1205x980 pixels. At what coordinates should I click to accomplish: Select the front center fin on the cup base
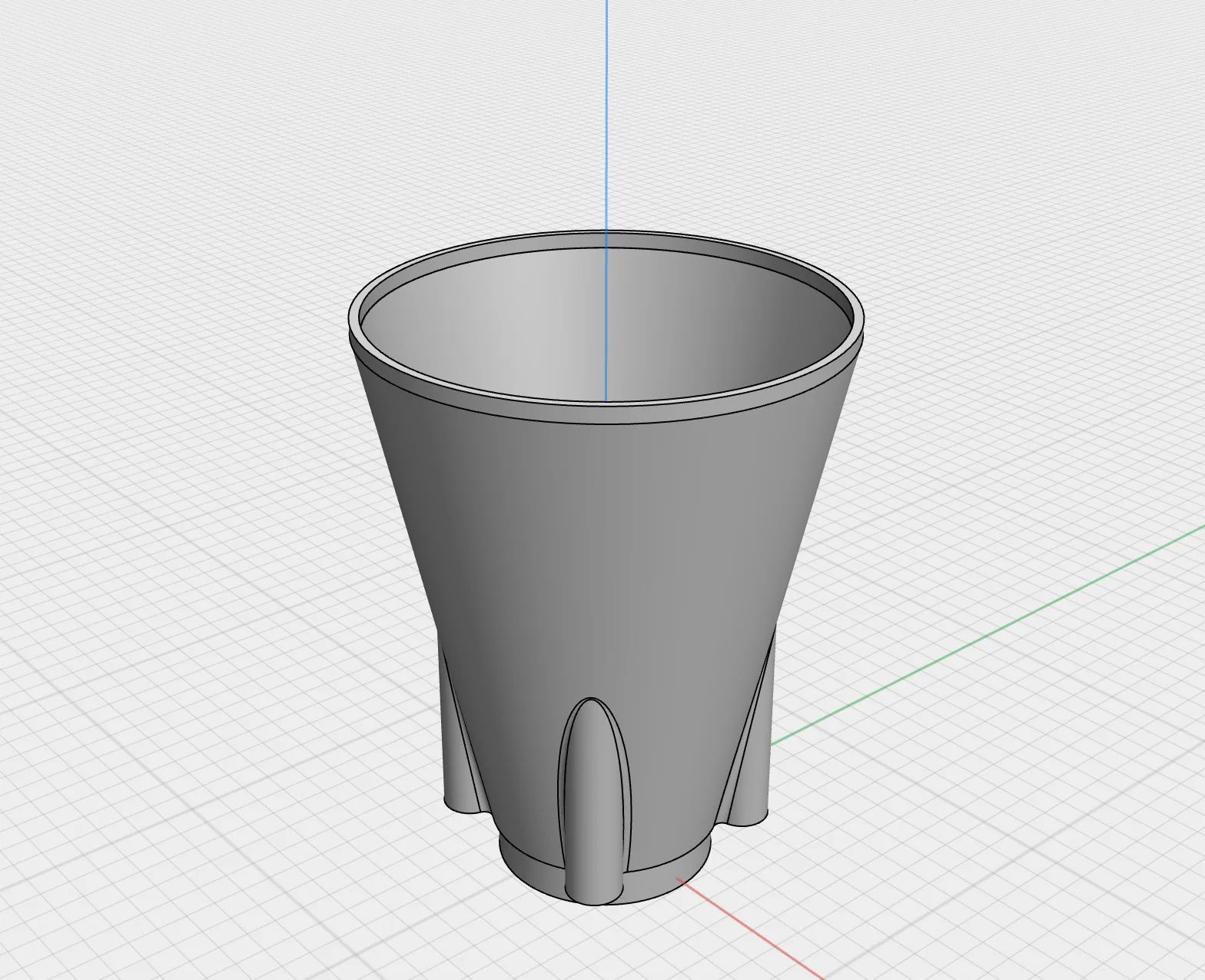(593, 803)
